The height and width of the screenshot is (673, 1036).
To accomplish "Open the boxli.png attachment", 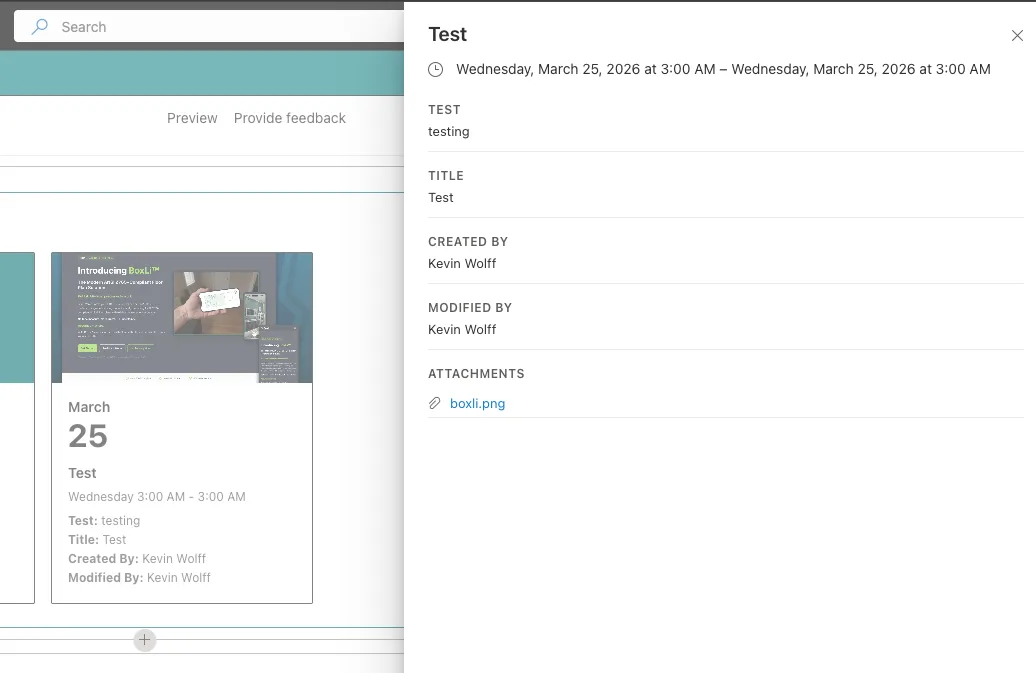I will (x=477, y=404).
